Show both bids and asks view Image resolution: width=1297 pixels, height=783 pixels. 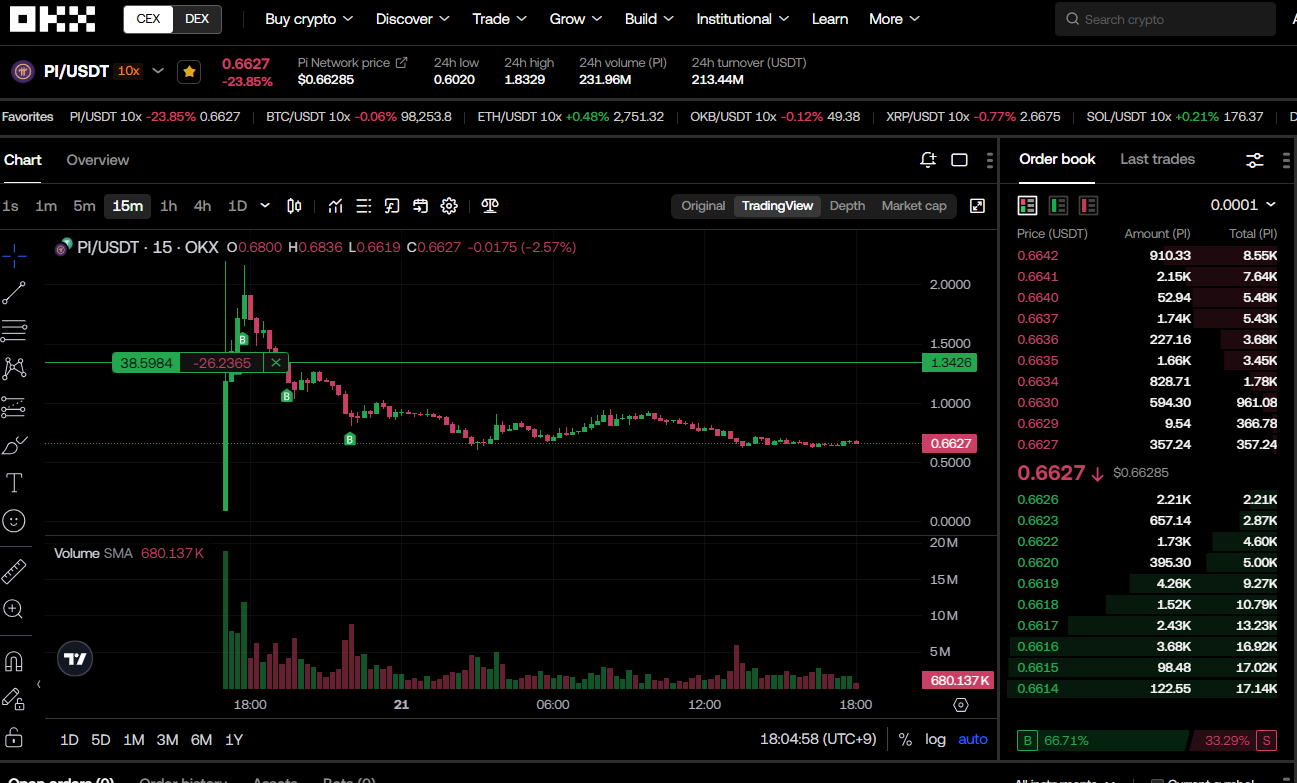tap(1028, 205)
